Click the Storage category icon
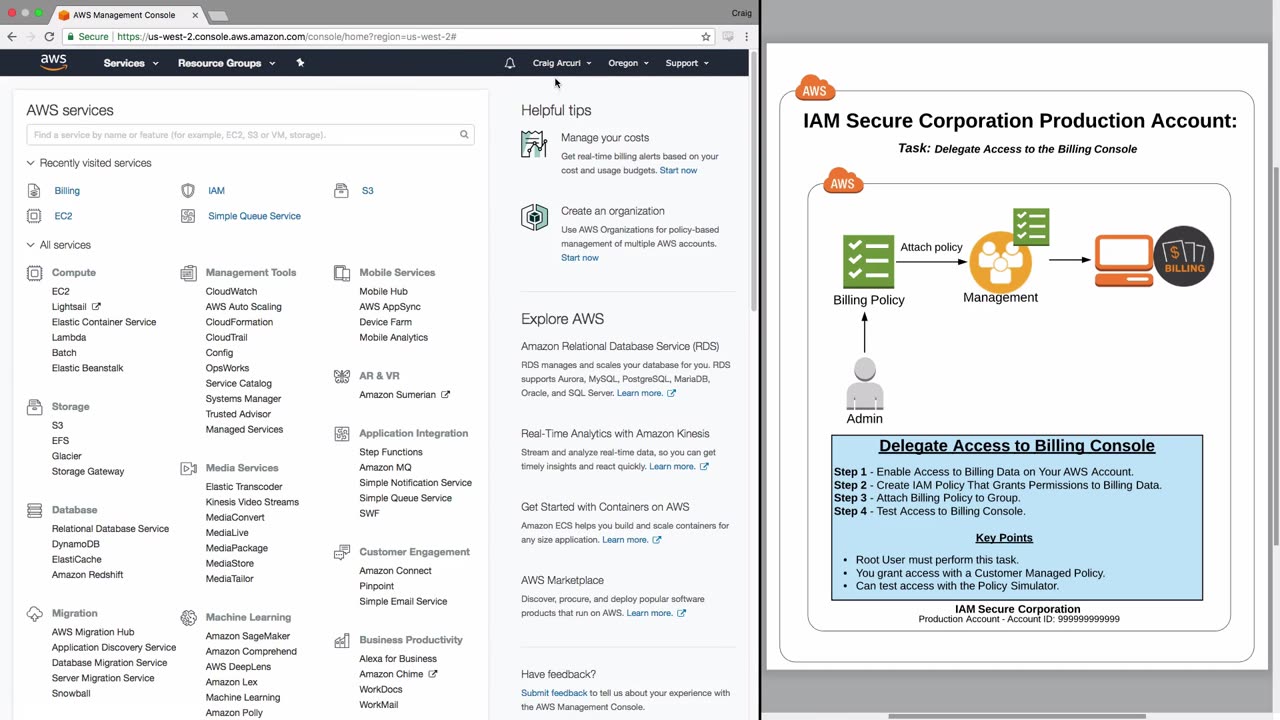 pyautogui.click(x=34, y=406)
